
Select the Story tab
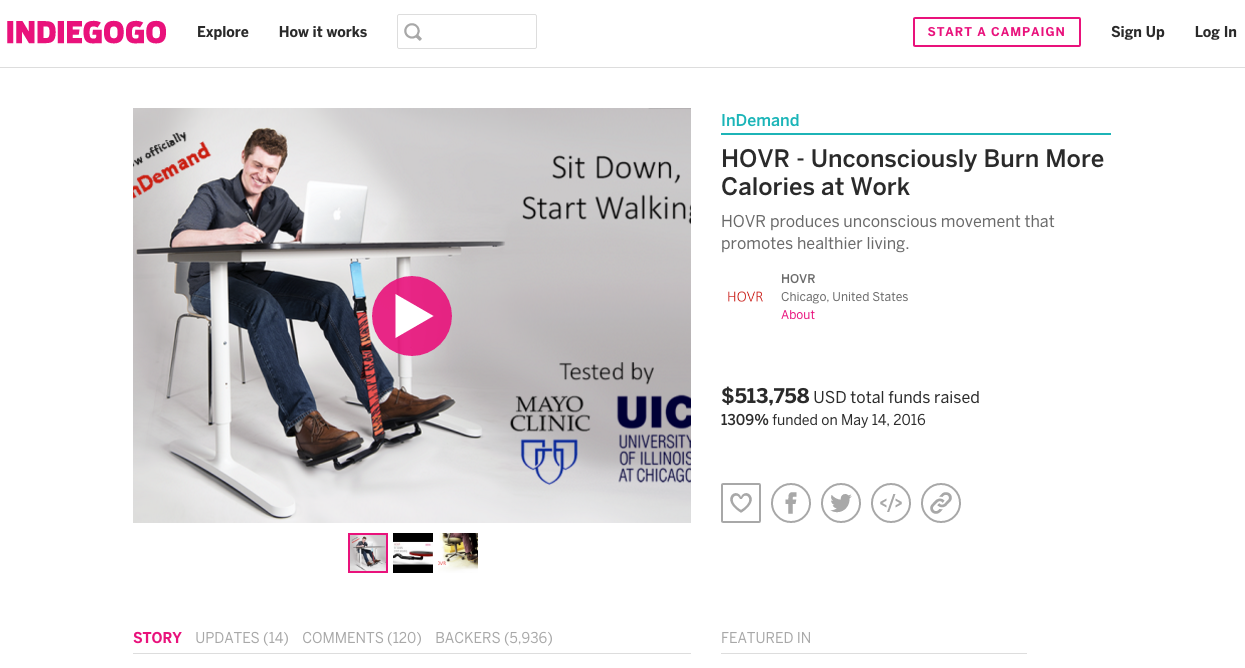(x=157, y=638)
